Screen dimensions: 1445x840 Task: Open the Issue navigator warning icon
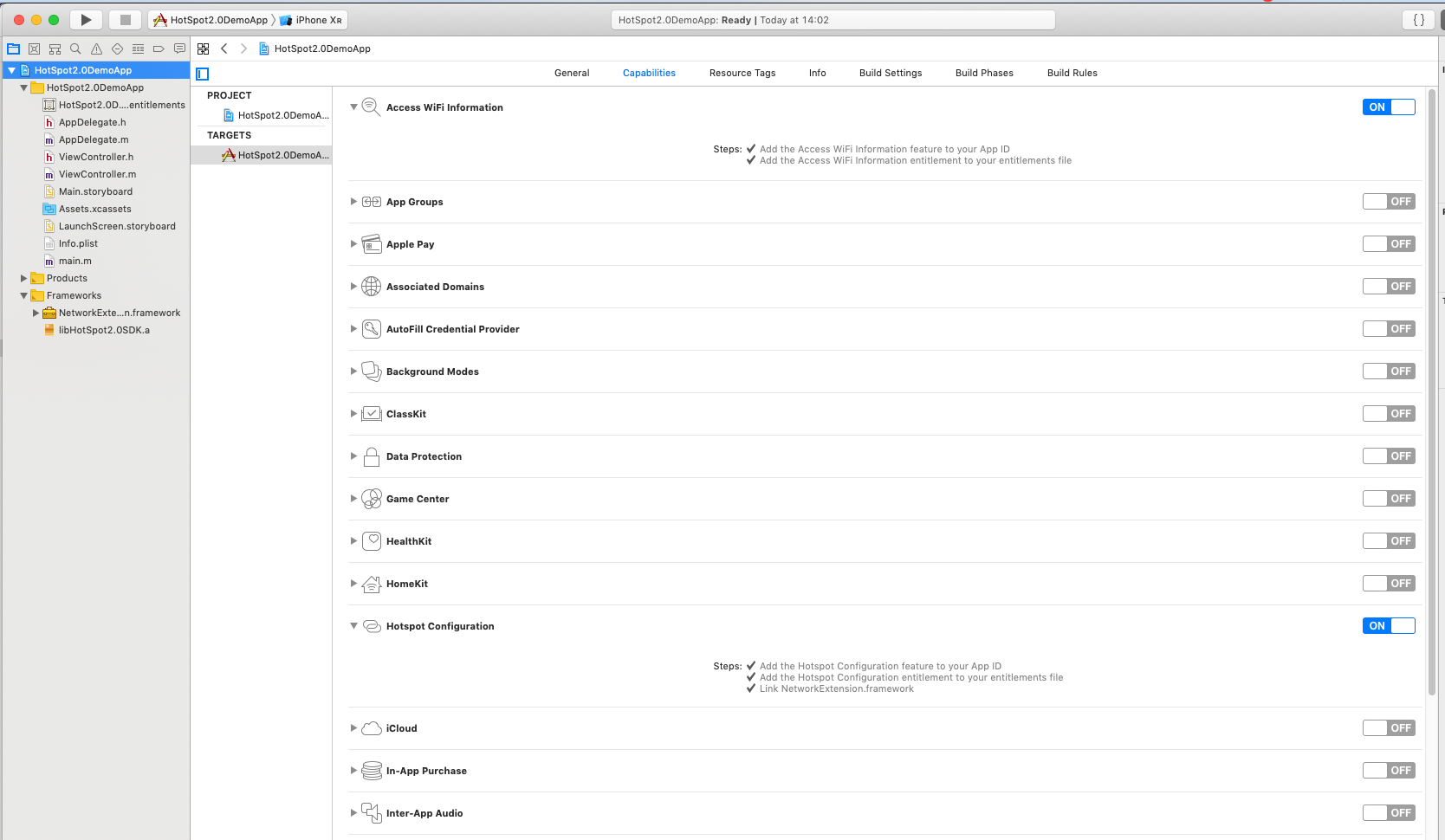(97, 49)
